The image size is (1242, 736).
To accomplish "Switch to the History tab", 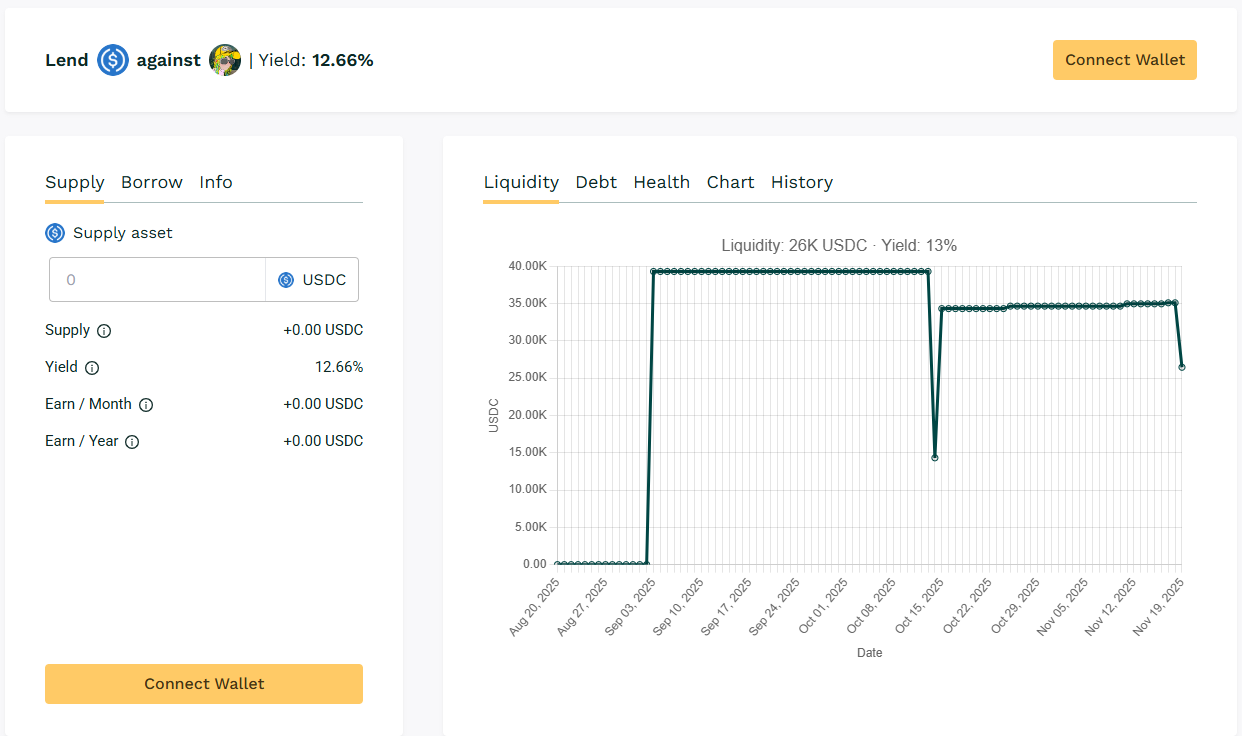I will 801,182.
